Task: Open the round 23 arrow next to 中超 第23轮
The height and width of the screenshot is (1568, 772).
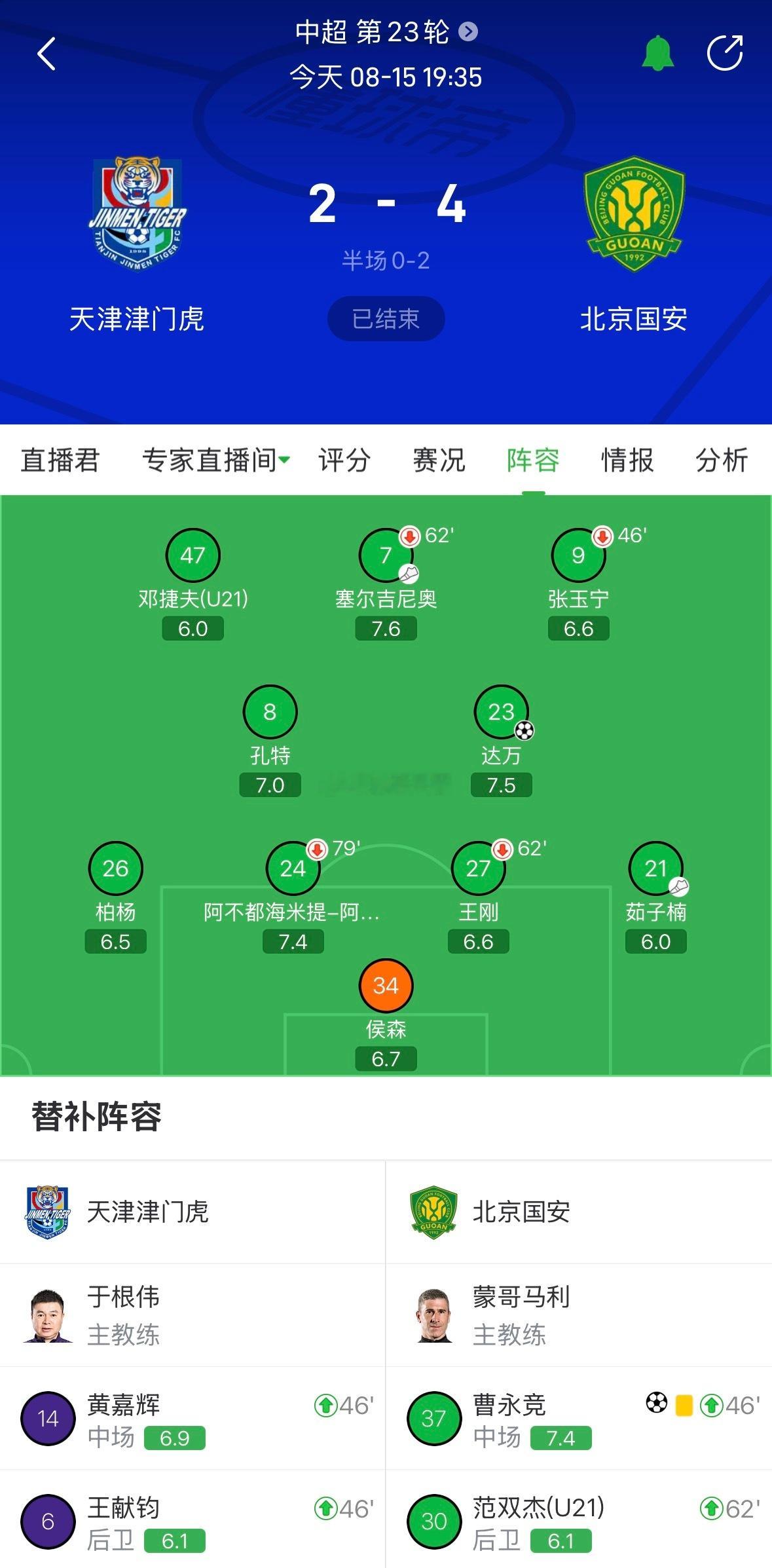Action: click(468, 31)
